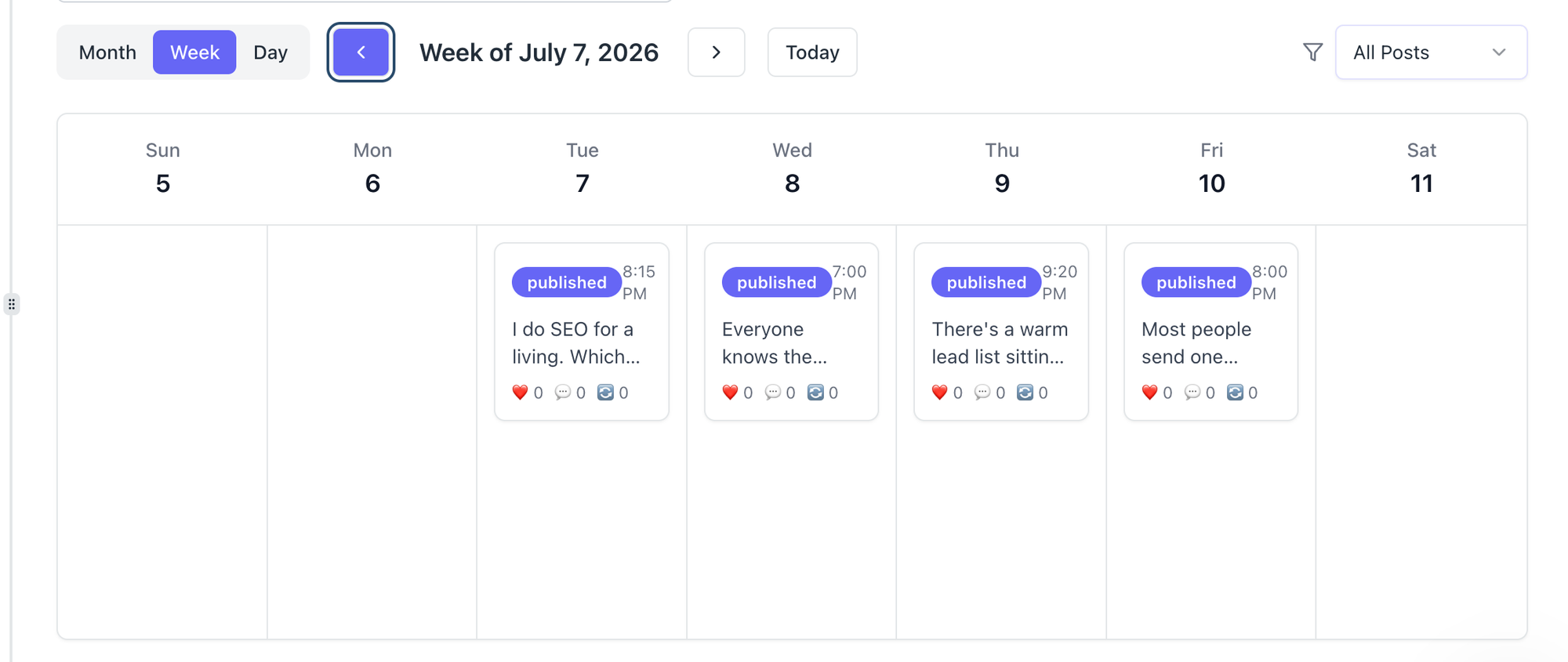1568x662 pixels.
Task: Click the heart icon on Friday's post
Action: point(1149,392)
